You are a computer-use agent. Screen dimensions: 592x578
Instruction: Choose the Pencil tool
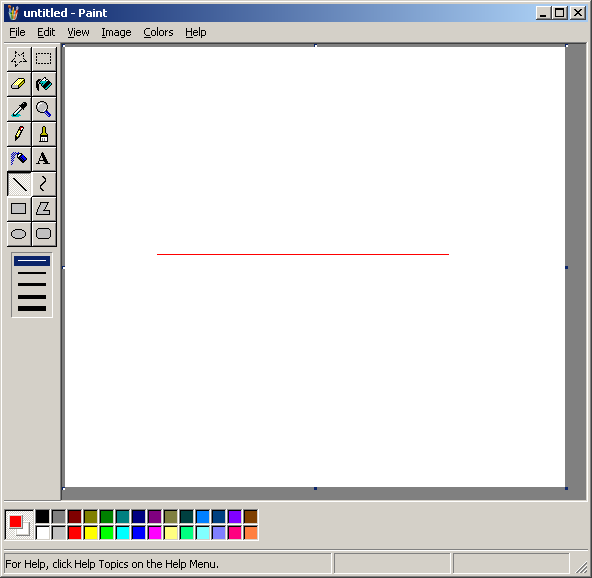(x=19, y=134)
